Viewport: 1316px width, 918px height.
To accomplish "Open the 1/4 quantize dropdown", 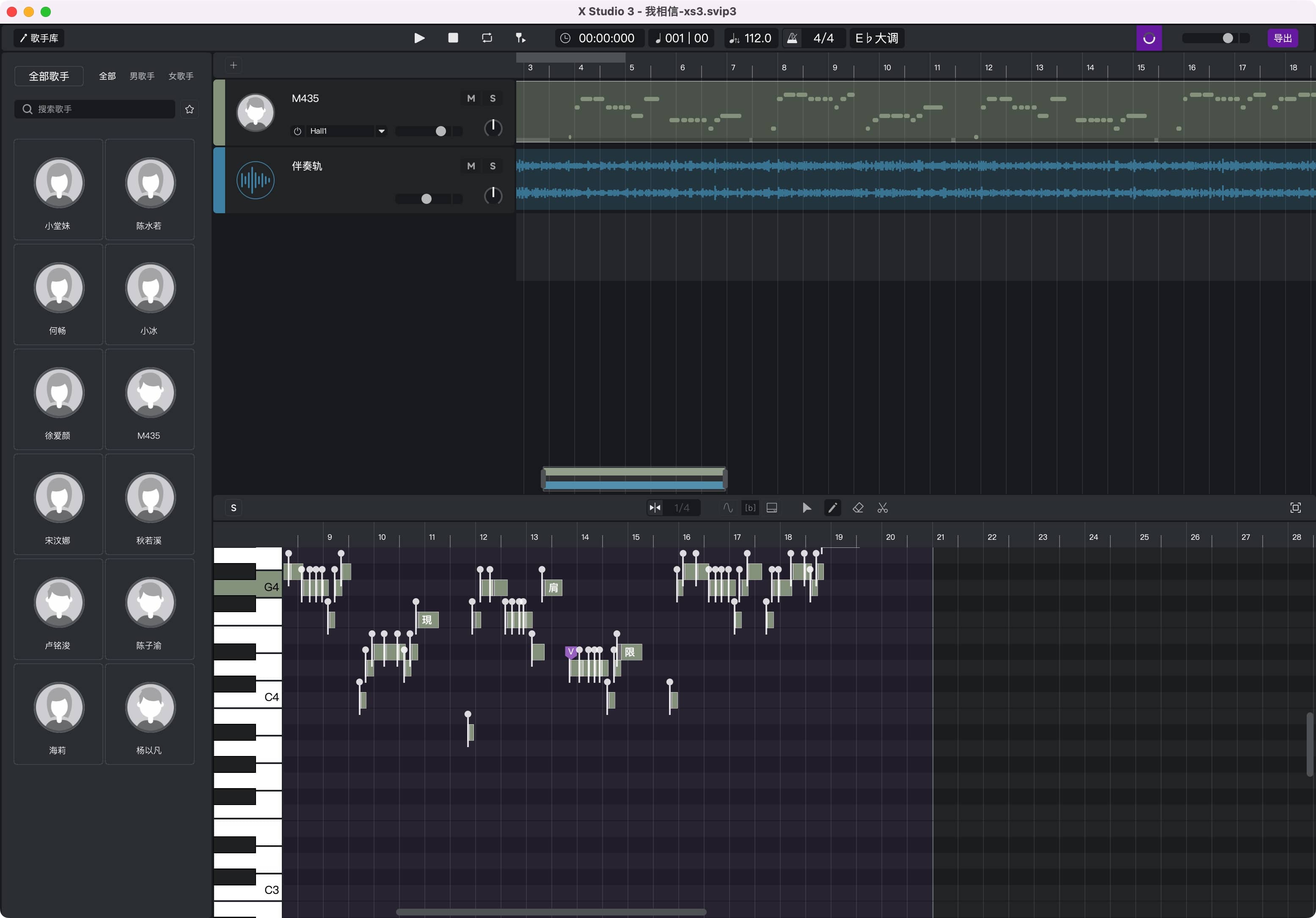I will click(x=682, y=508).
